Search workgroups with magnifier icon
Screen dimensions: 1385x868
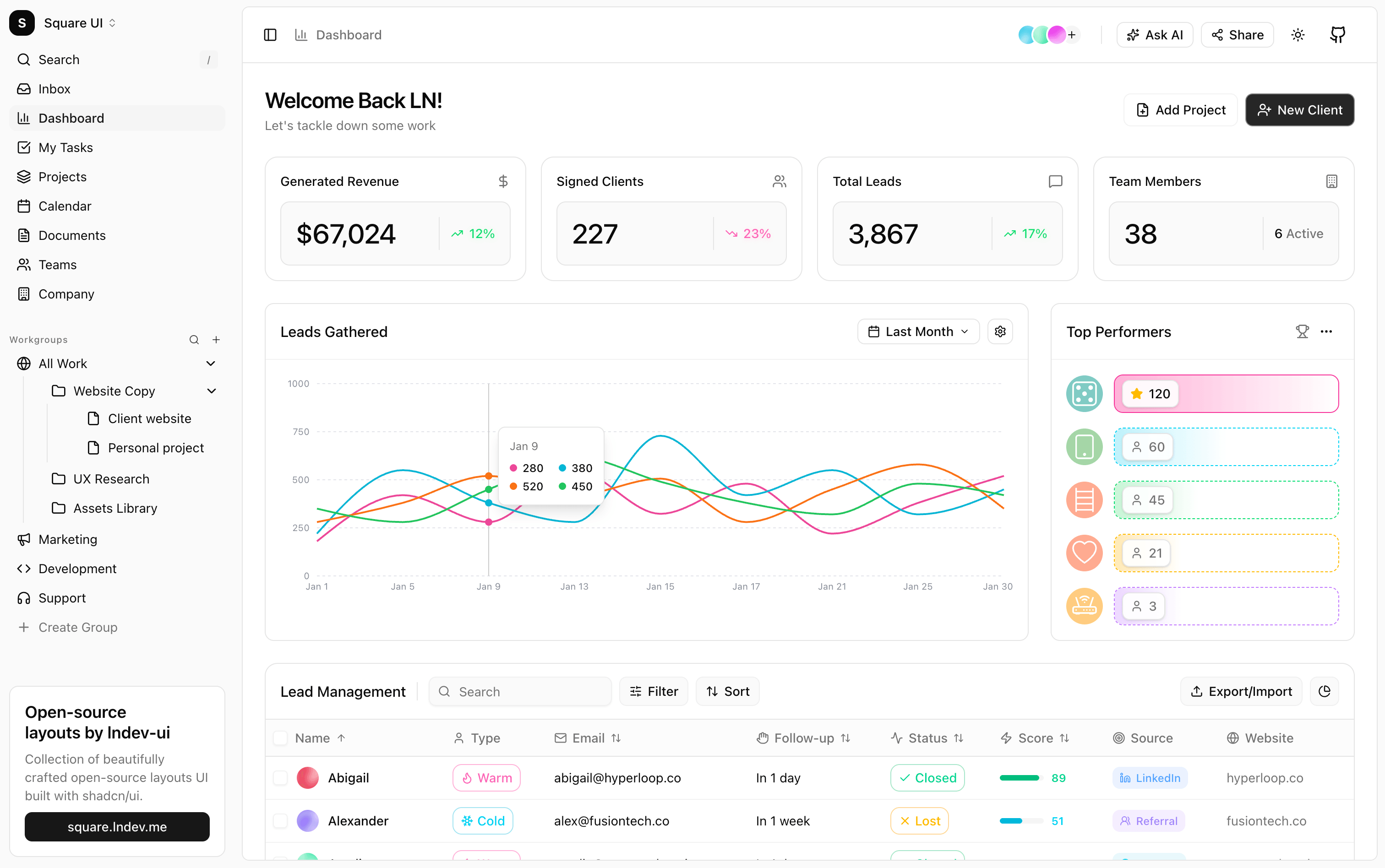[x=194, y=340]
